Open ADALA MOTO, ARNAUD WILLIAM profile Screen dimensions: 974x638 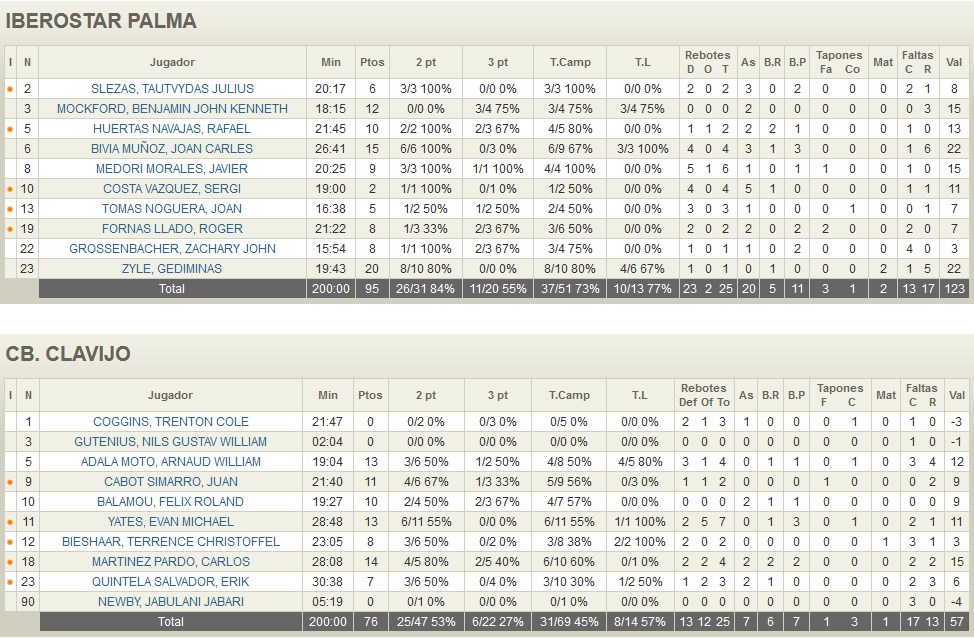click(171, 462)
